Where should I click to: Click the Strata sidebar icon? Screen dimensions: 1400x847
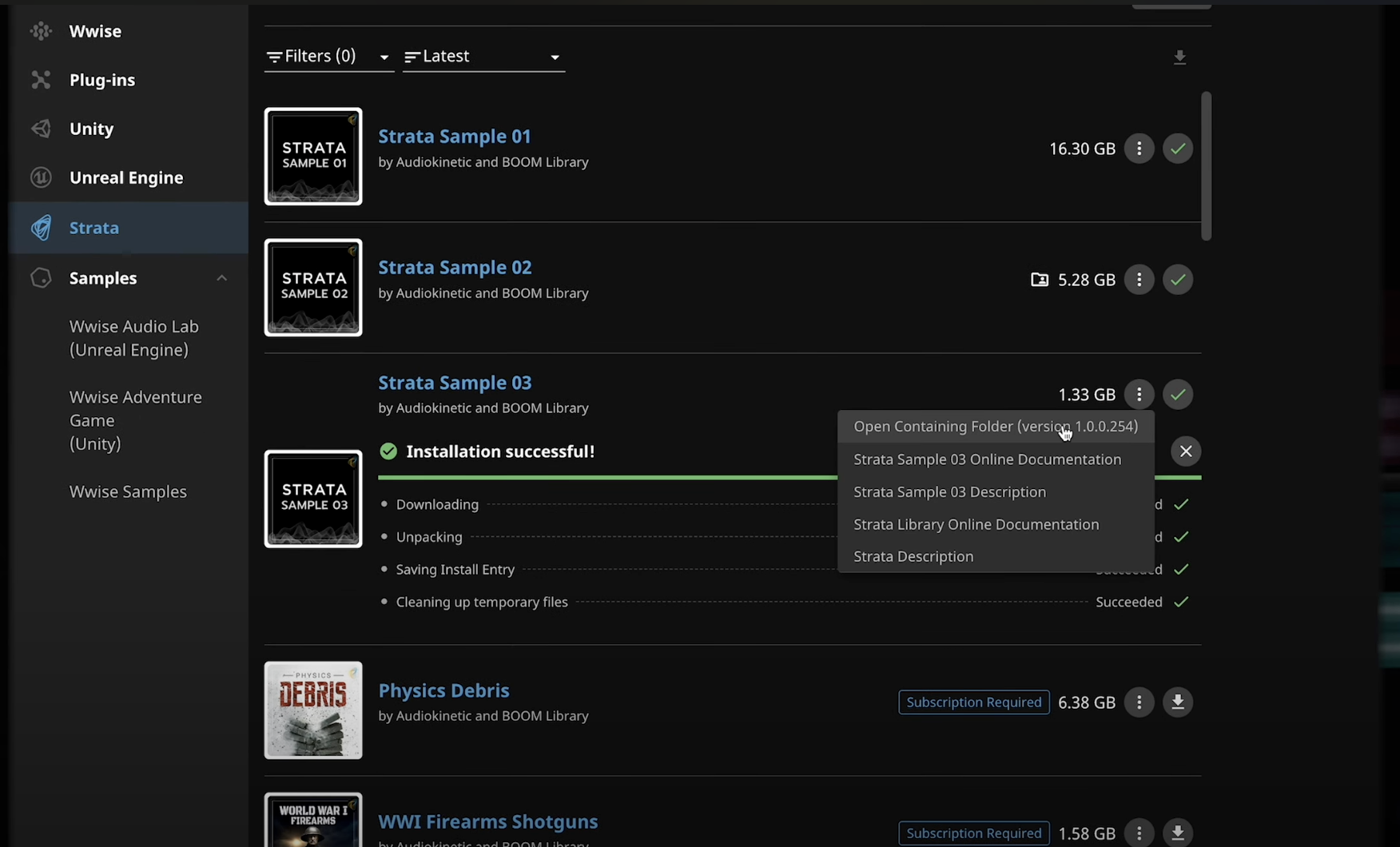[x=41, y=228]
